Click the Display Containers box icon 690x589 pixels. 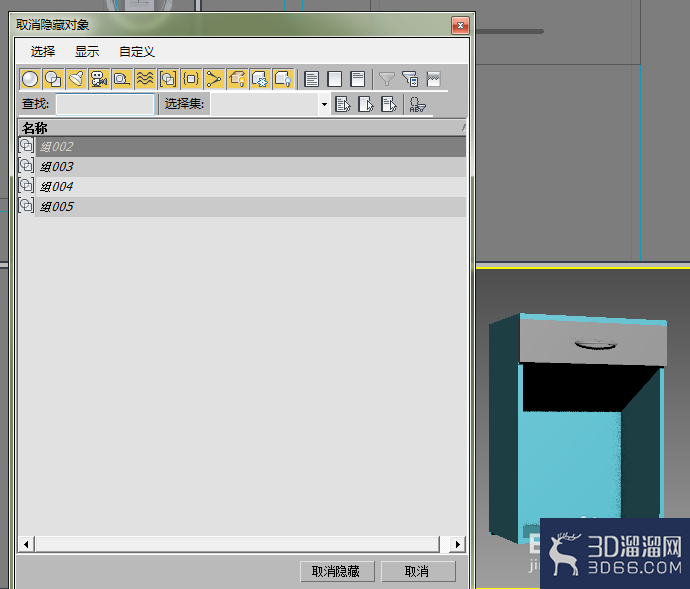pyautogui.click(x=237, y=79)
